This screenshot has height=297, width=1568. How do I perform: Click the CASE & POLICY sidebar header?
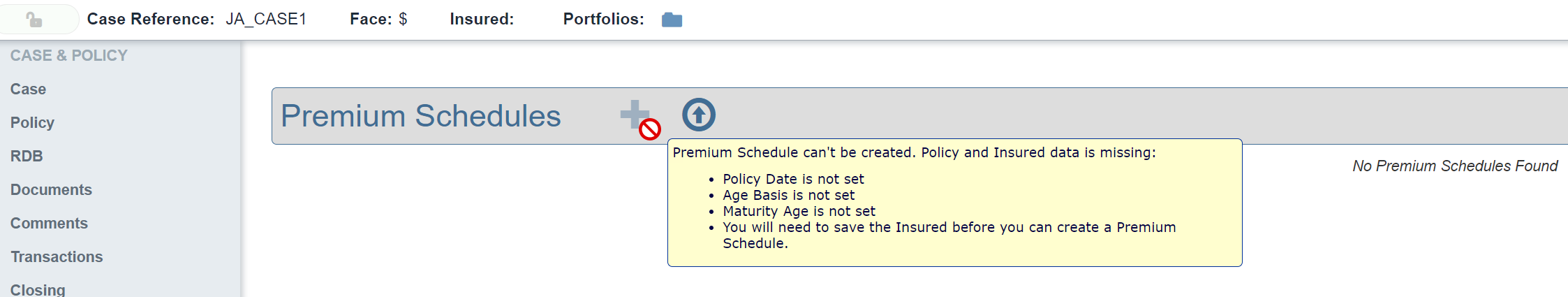[x=68, y=56]
